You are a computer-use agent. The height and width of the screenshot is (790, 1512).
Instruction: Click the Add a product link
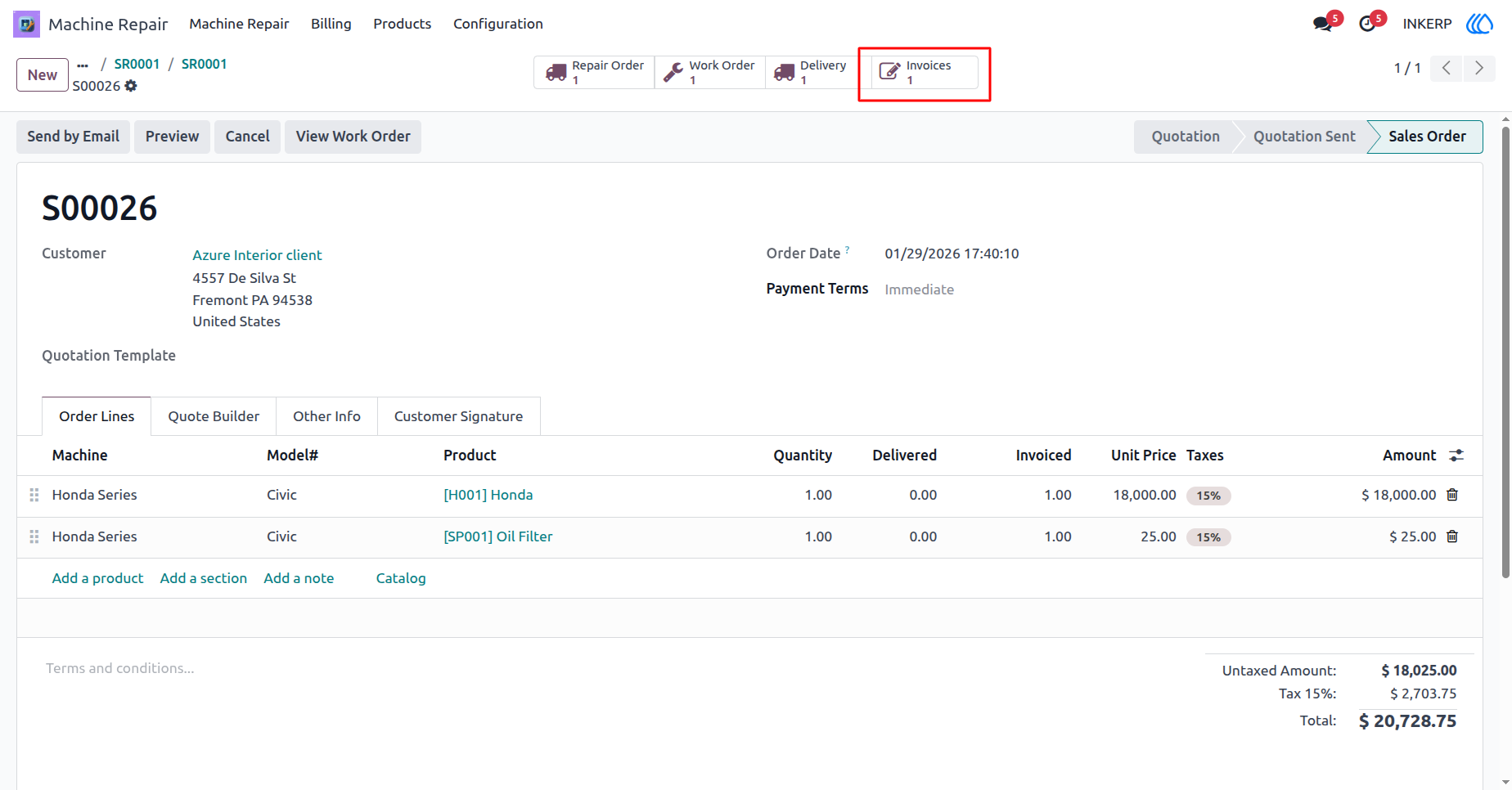(97, 578)
